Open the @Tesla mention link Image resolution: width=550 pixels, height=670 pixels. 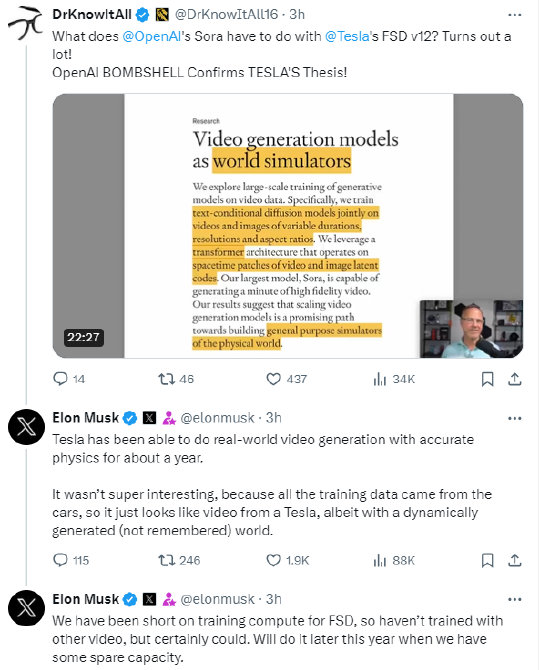(x=347, y=36)
